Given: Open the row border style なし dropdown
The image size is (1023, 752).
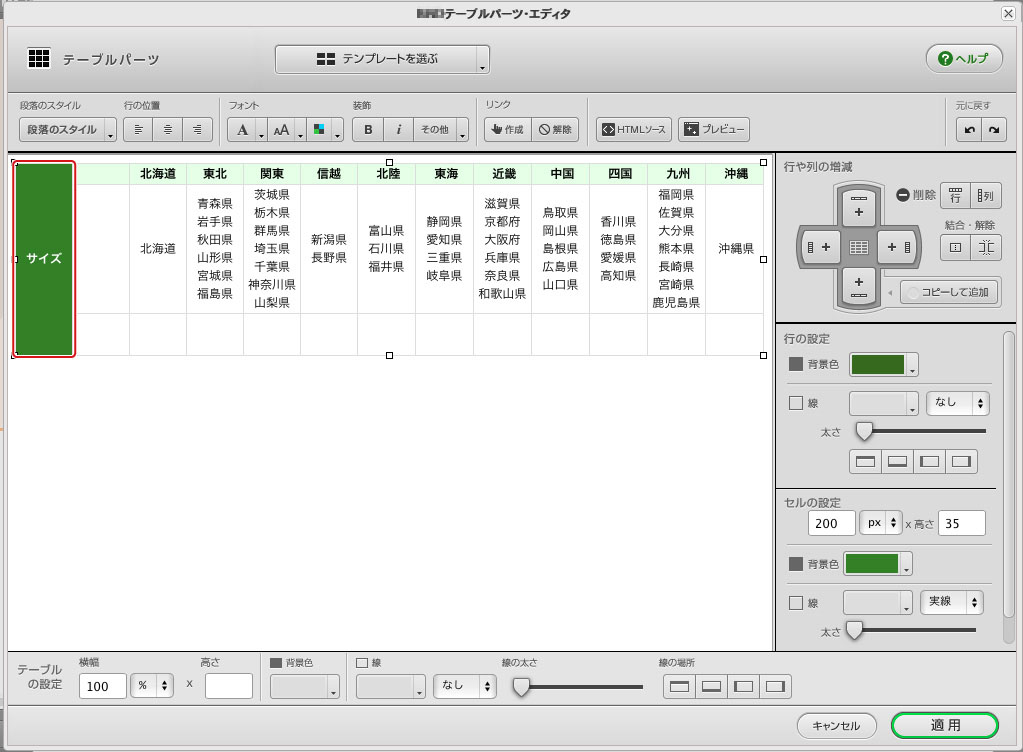Looking at the screenshot, I should click(x=958, y=403).
